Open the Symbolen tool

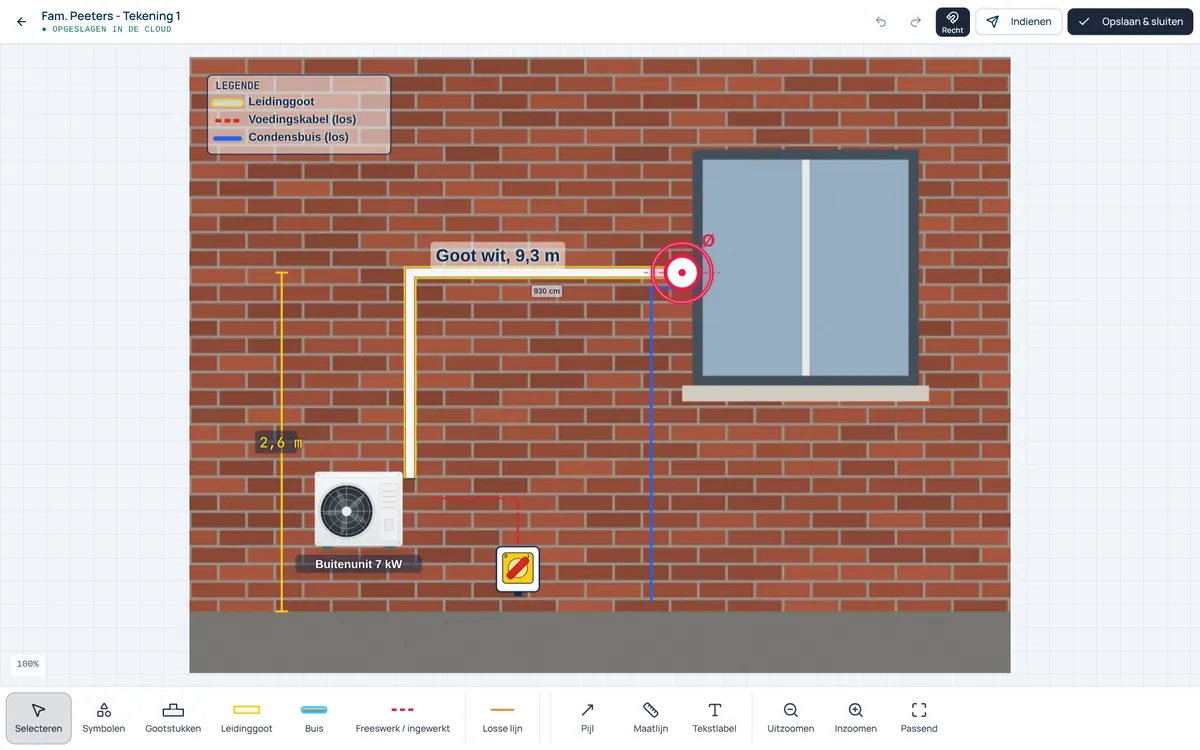(104, 718)
